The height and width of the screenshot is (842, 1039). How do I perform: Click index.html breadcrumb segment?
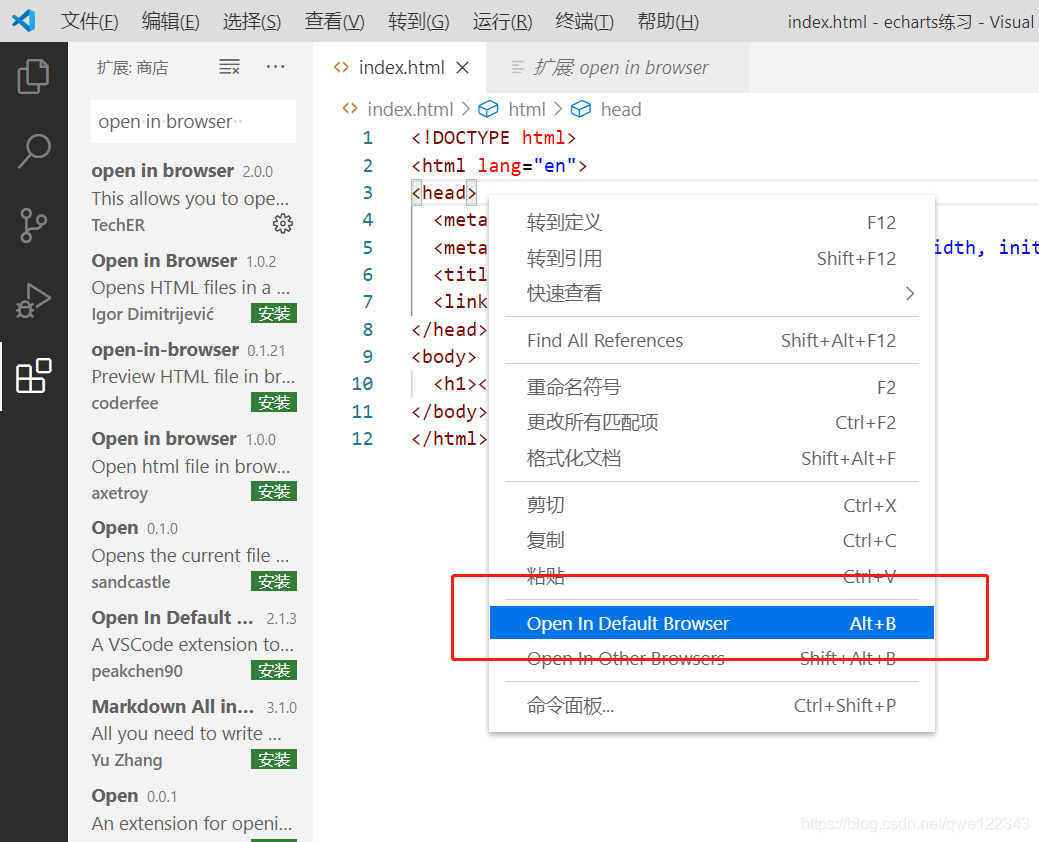[x=410, y=109]
